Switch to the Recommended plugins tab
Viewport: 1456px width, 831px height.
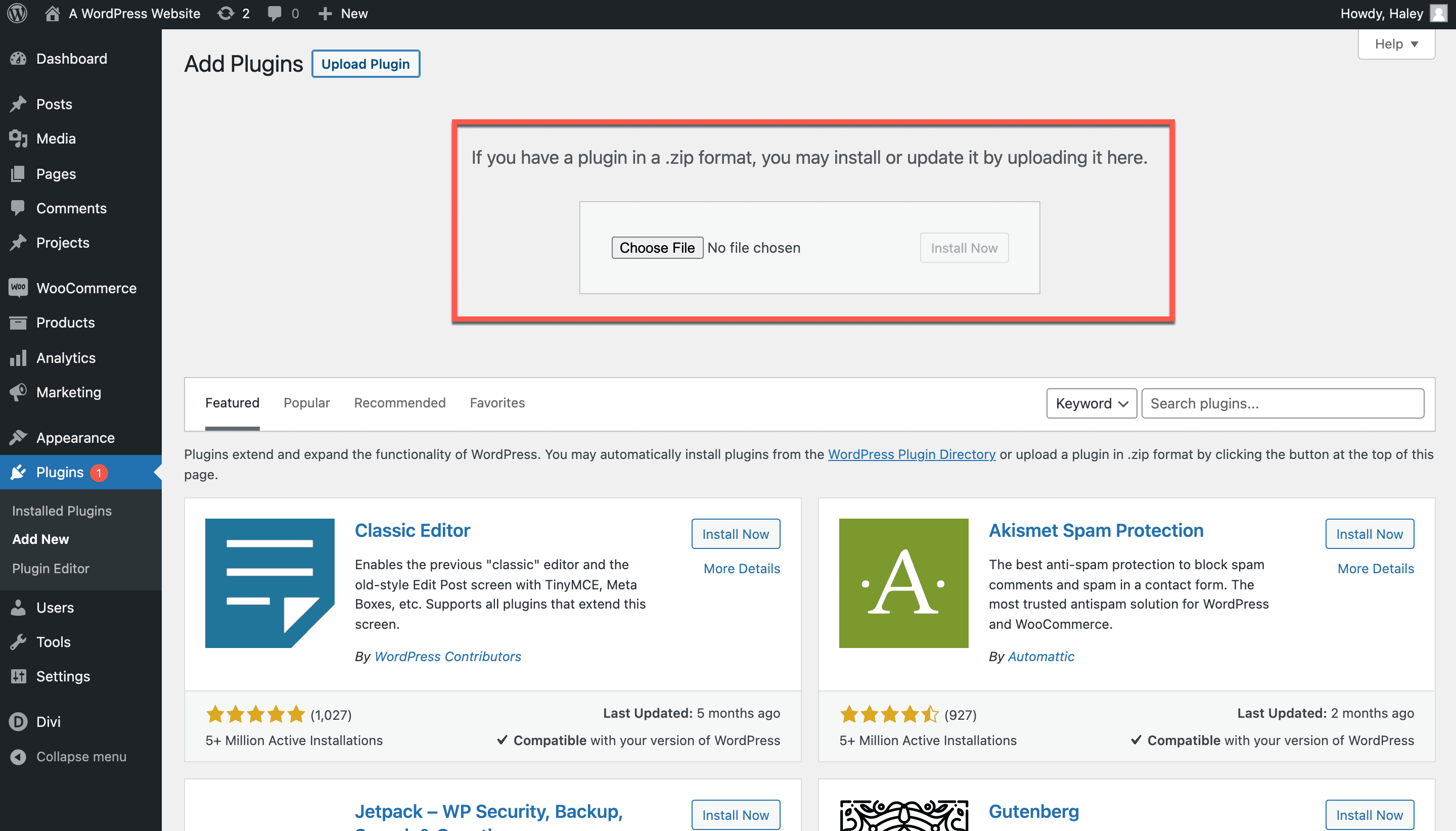399,403
